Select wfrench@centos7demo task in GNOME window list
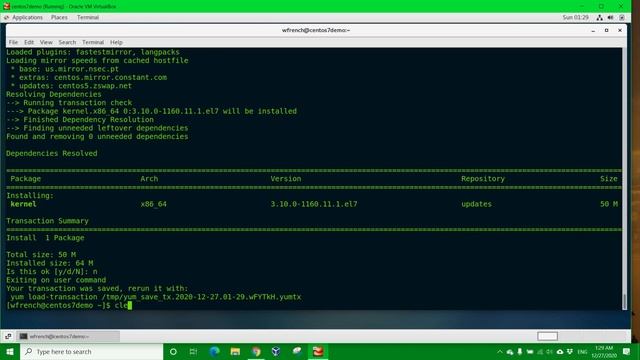 click(68, 336)
